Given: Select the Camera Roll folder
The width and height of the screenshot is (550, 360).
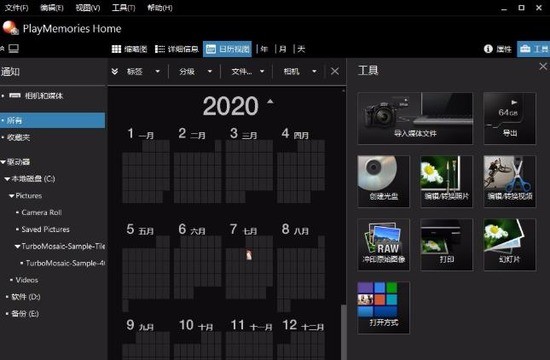Looking at the screenshot, I should (x=41, y=212).
